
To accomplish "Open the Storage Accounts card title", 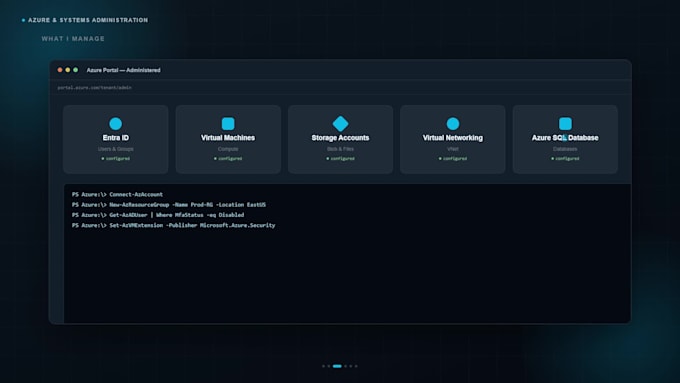I will 340,138.
